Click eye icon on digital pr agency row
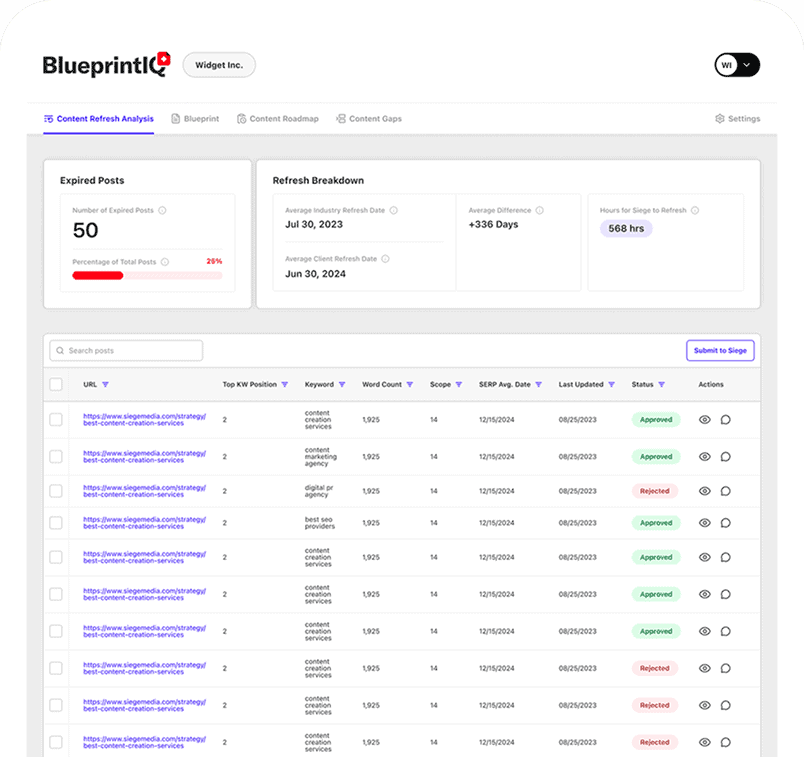Viewport: 804px width, 757px height. [705, 491]
